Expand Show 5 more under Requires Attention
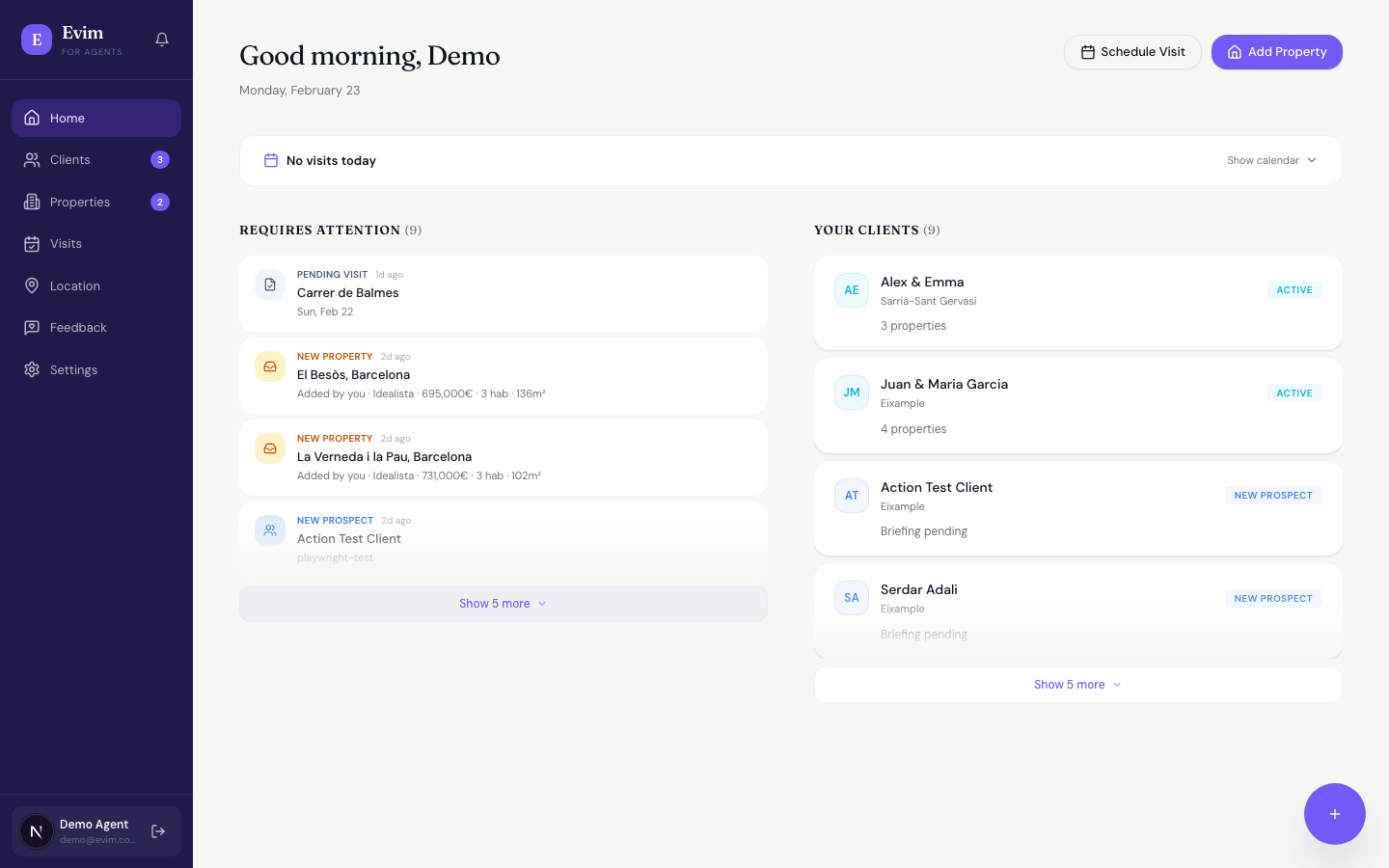This screenshot has height=868, width=1389. tap(503, 603)
